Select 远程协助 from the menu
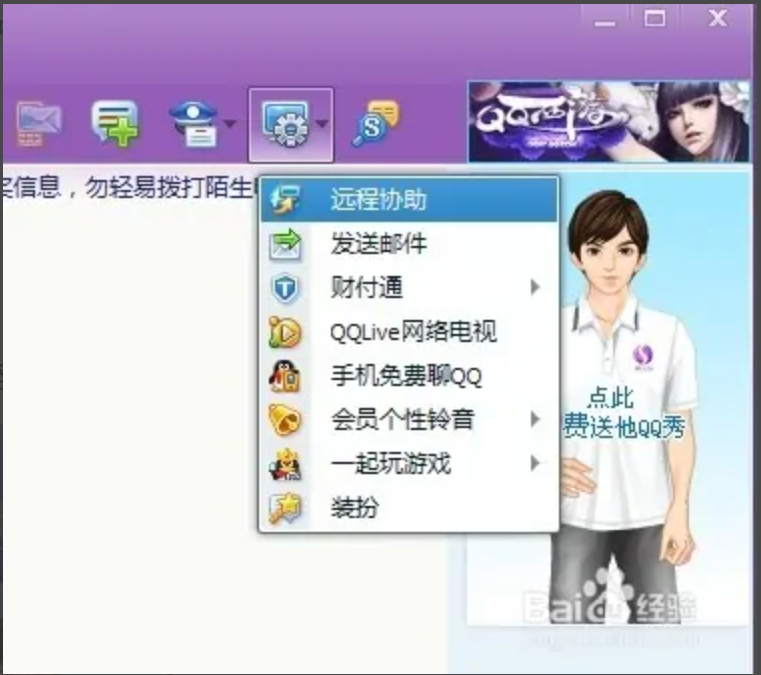The width and height of the screenshot is (761, 675). (409, 200)
